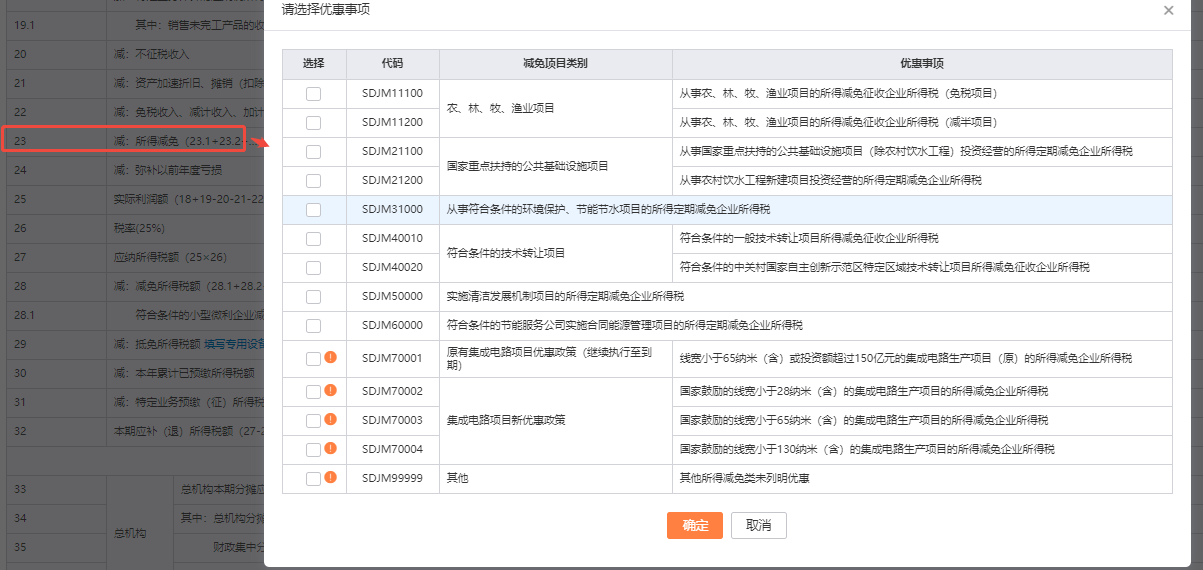Click warning icon beside SDJM70001
Screen dimensions: 1203x570
[x=330, y=358]
